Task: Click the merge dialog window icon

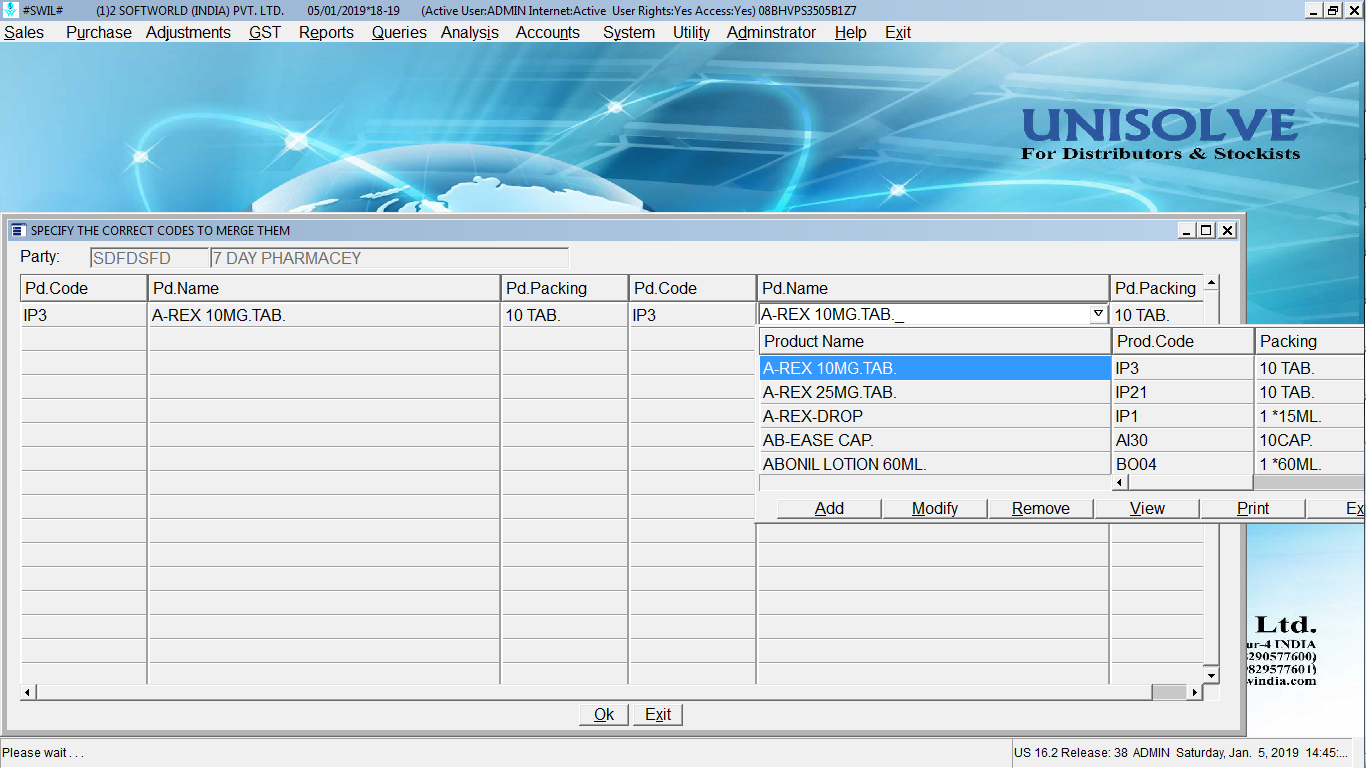Action: click(18, 230)
